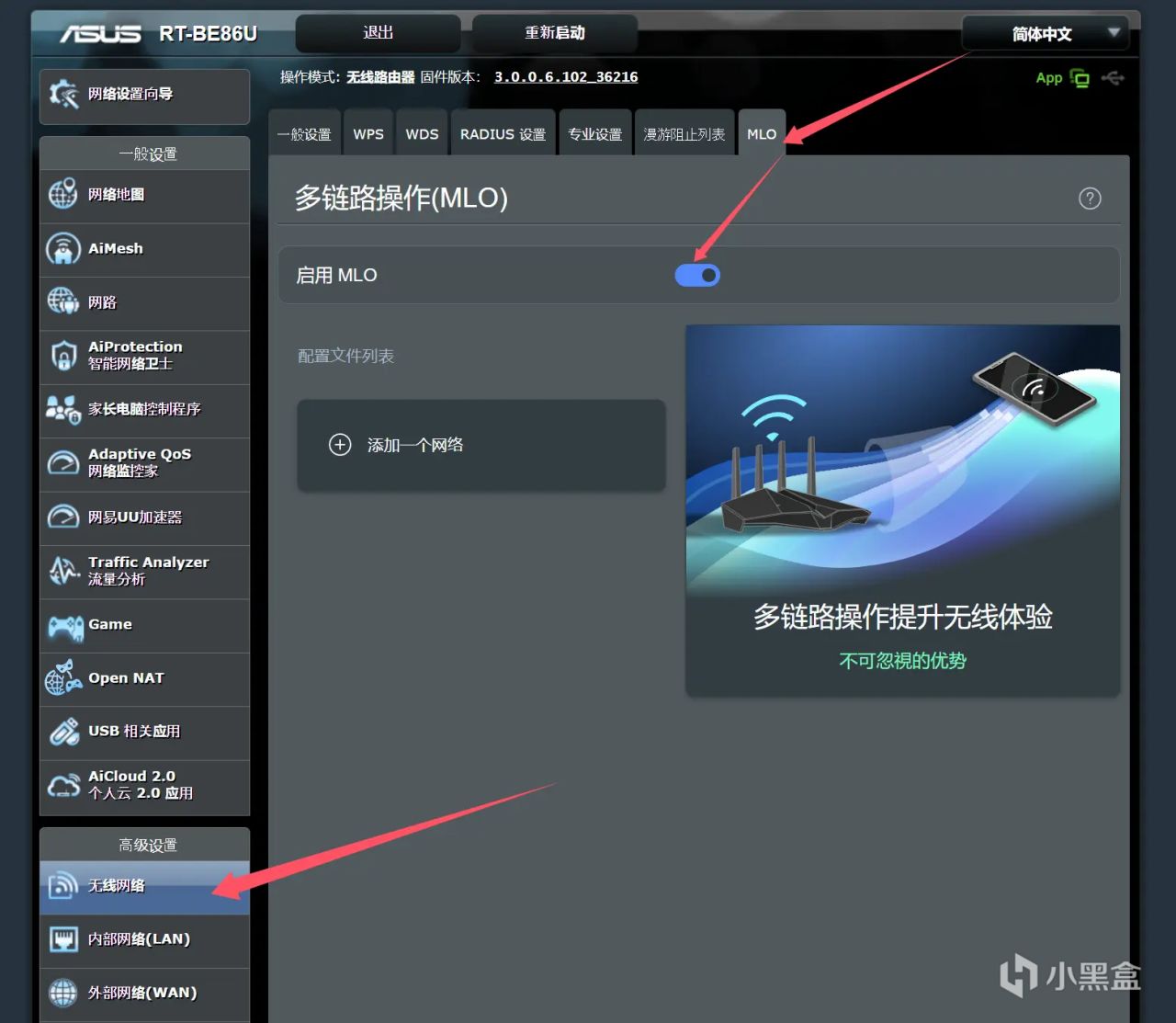The height and width of the screenshot is (1023, 1176).
Task: Click the 无线网络 wireless icon
Action: (x=62, y=885)
